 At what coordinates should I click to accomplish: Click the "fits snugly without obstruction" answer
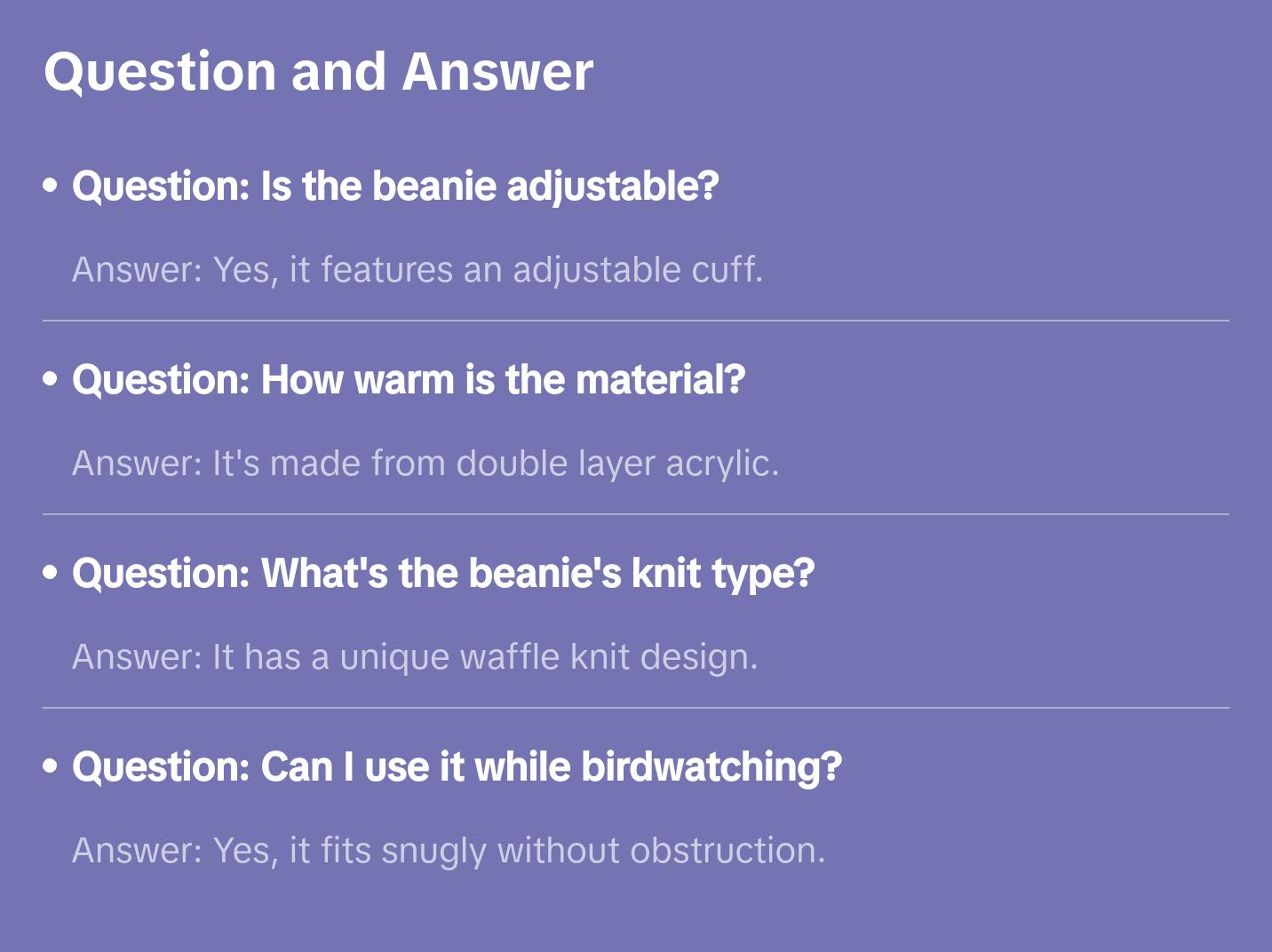(449, 851)
